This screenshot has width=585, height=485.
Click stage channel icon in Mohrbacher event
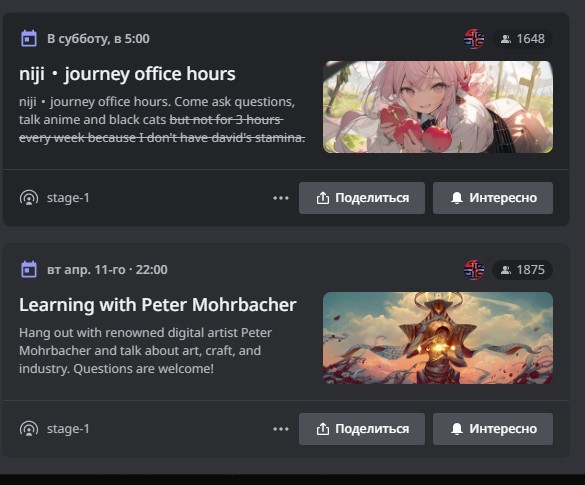click(x=29, y=429)
